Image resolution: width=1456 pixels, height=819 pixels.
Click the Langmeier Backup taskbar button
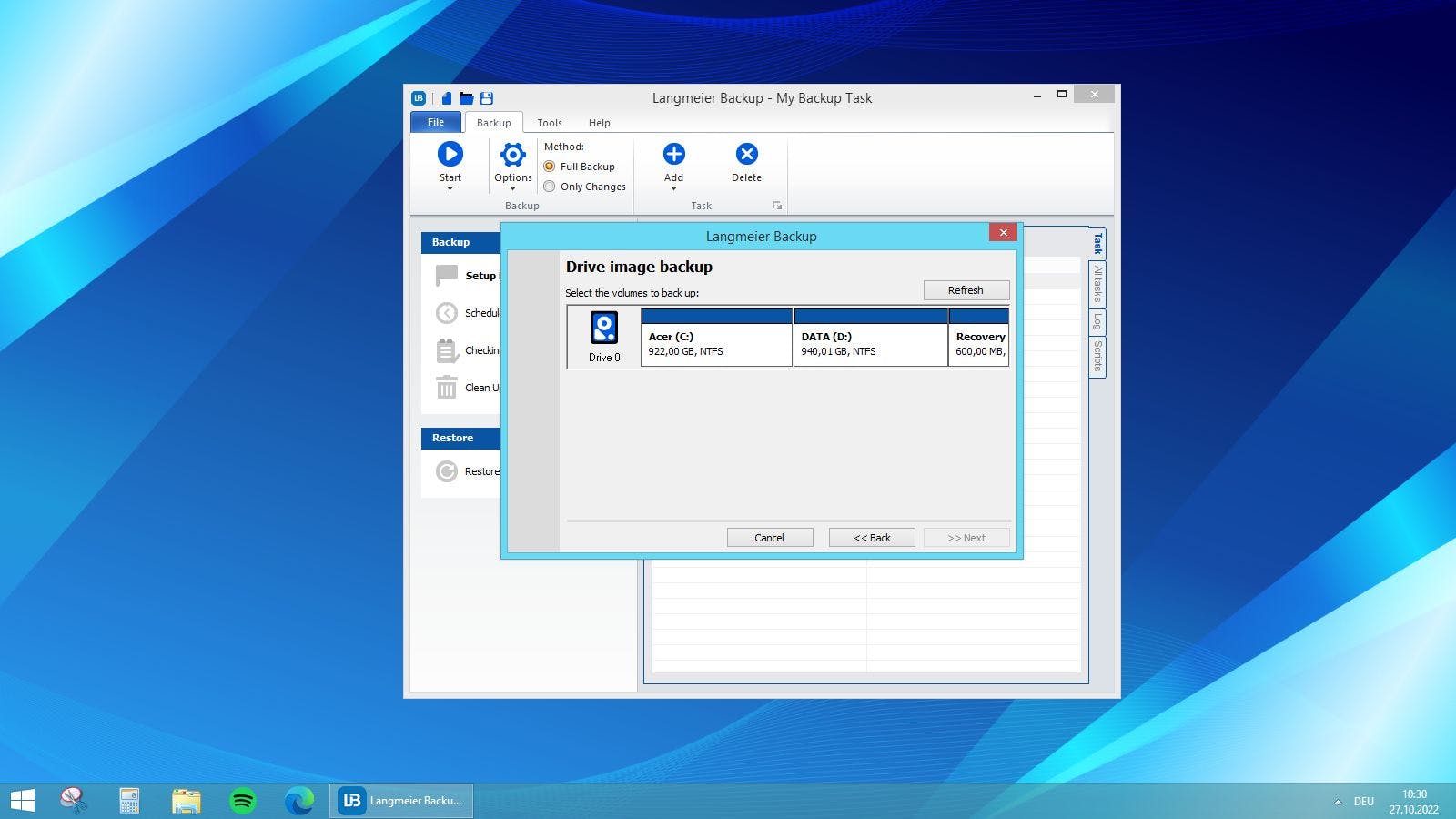[401, 801]
